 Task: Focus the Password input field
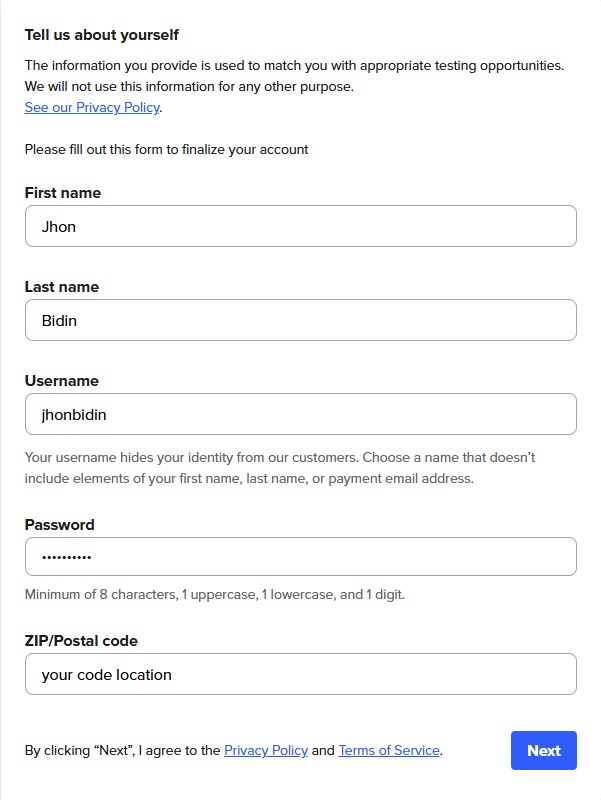click(x=300, y=557)
